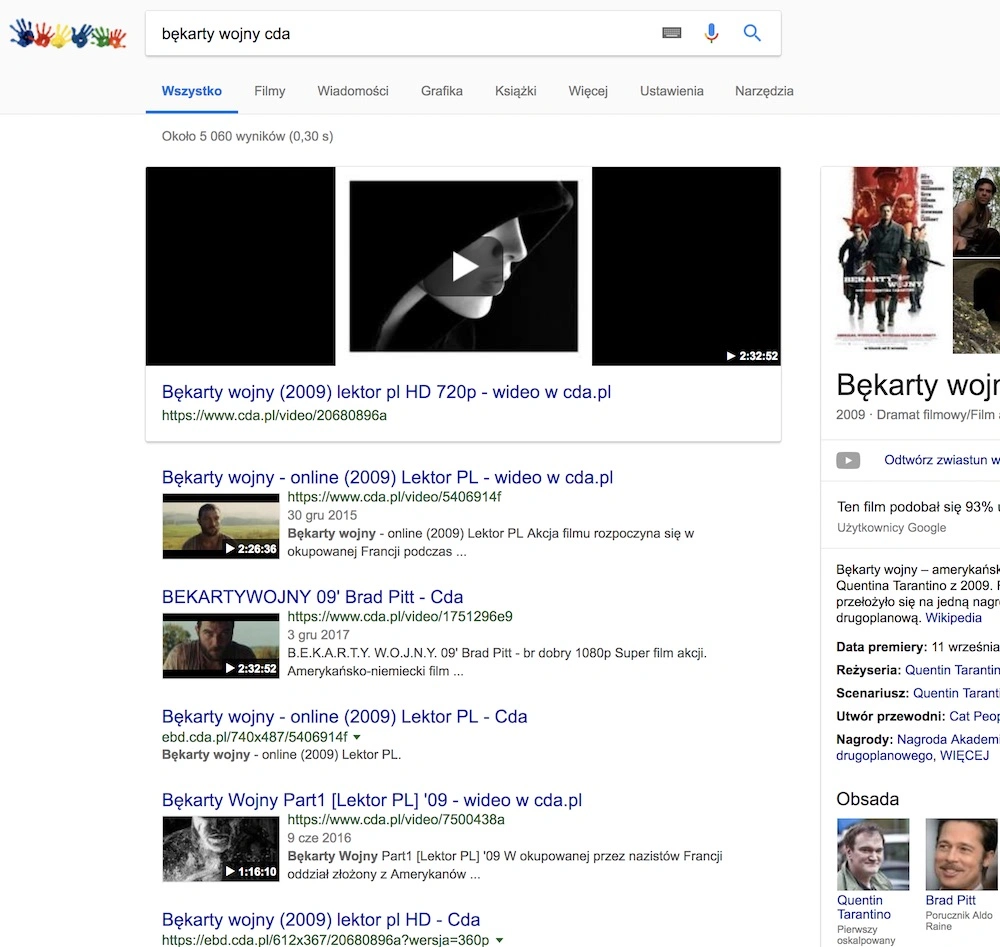
Task: Click the URL https://www.cda.pl/video/7500438a
Action: tap(396, 819)
